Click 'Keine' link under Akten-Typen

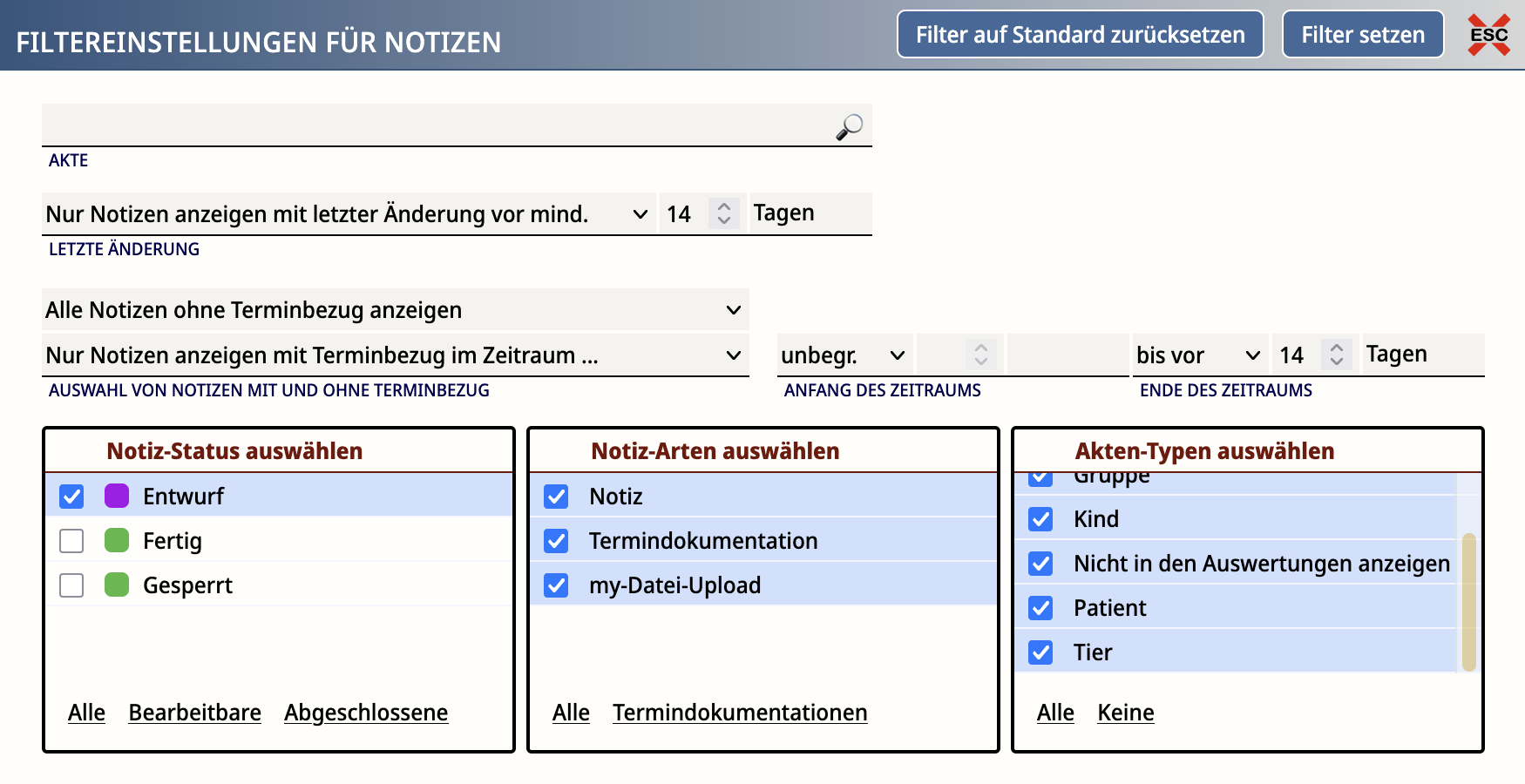click(x=1125, y=713)
